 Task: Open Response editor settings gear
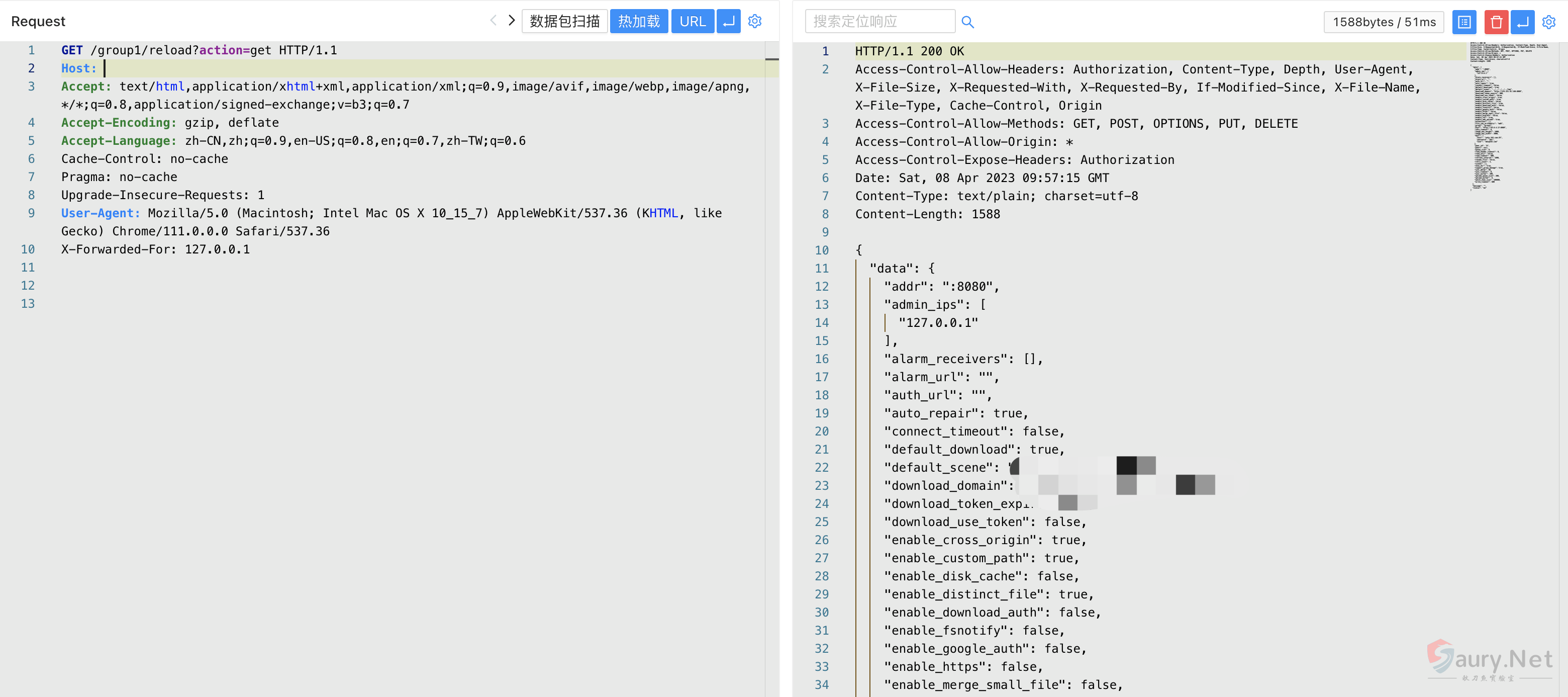[x=1548, y=22]
